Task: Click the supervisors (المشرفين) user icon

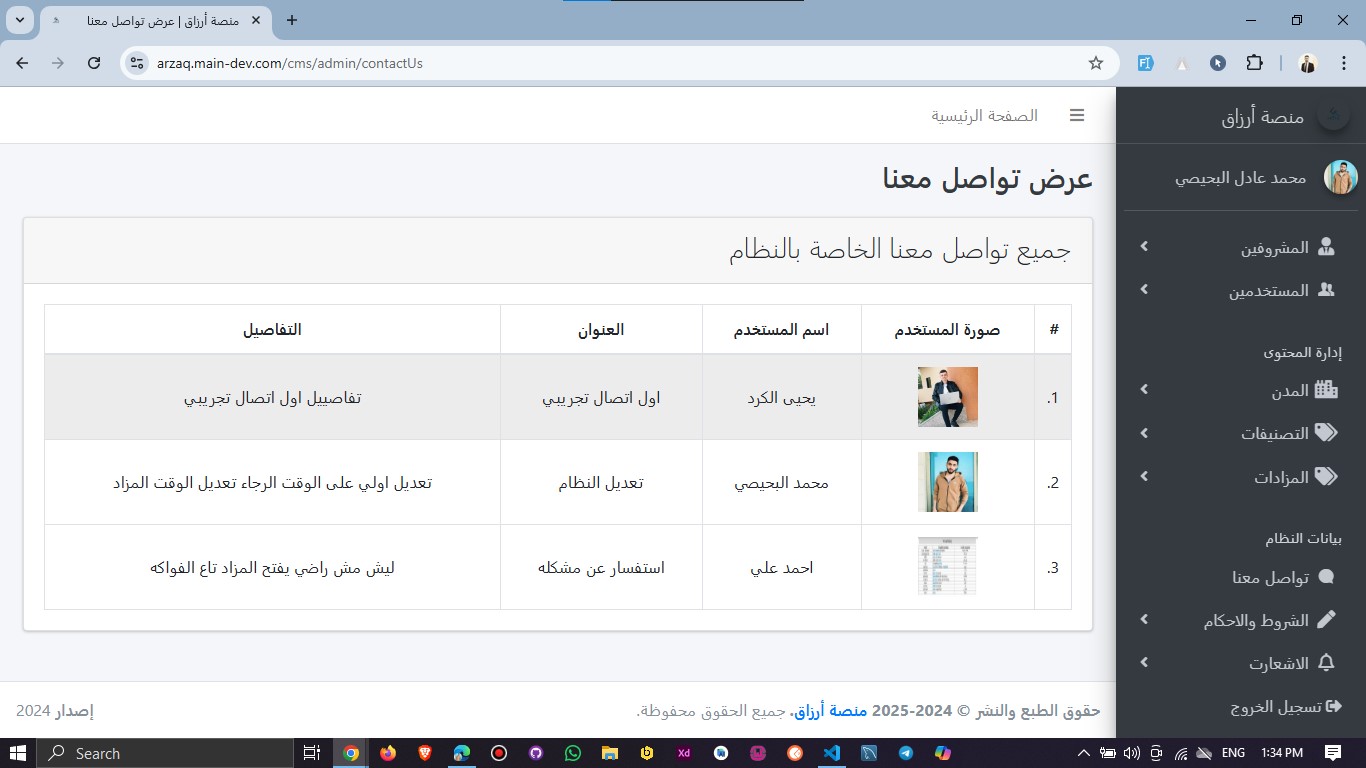Action: point(1326,247)
